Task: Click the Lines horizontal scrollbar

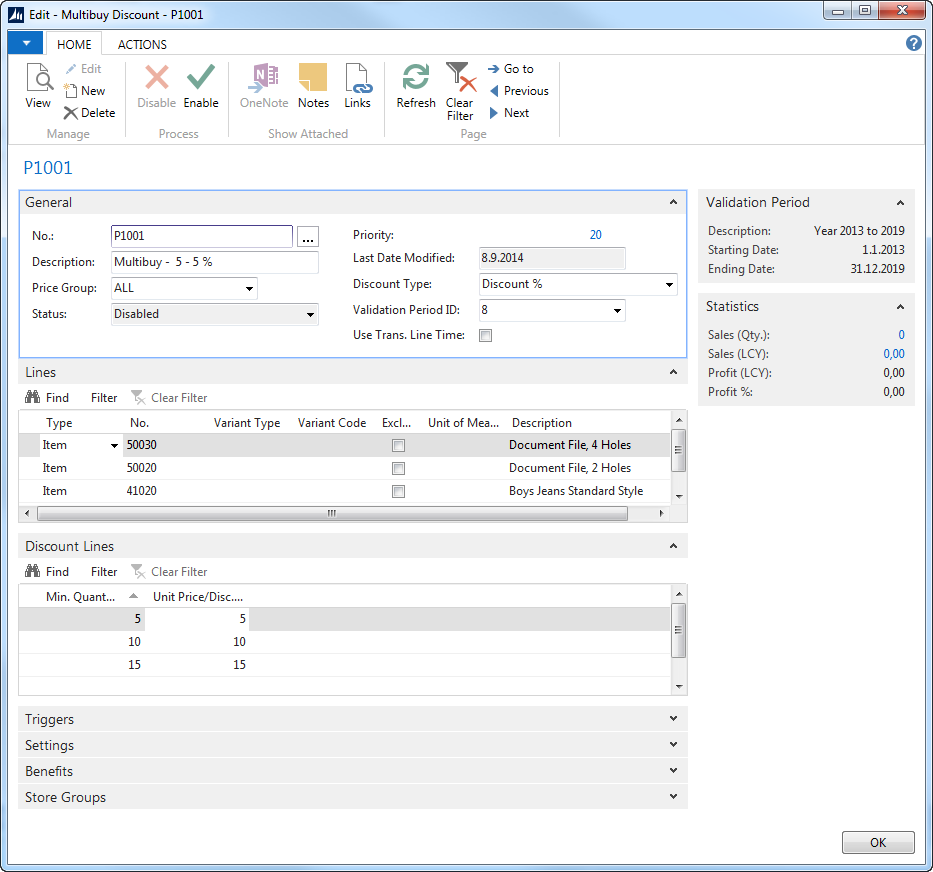Action: [332, 514]
